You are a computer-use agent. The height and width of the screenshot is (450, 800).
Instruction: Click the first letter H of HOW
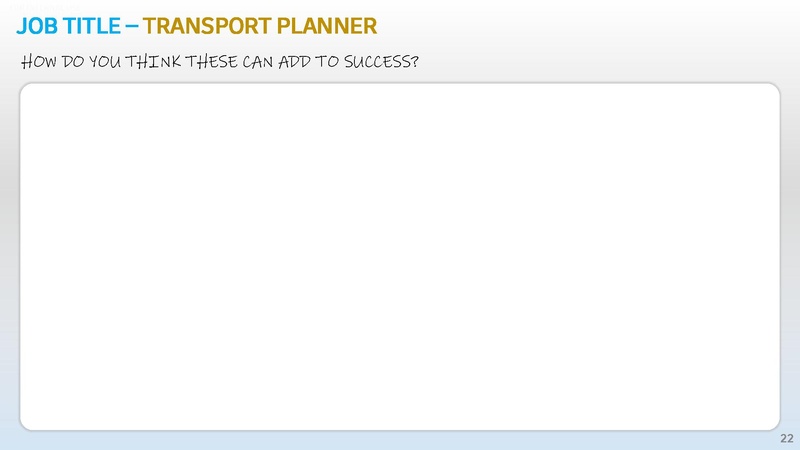(x=27, y=63)
